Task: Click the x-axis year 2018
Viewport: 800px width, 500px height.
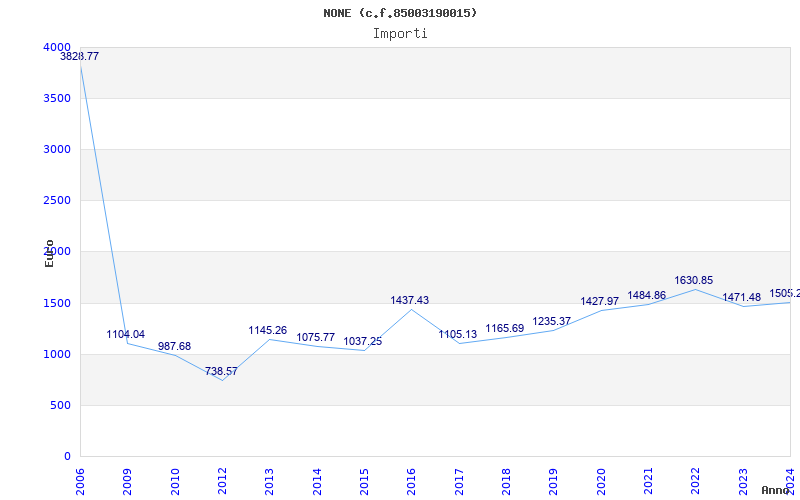Action: pyautogui.click(x=506, y=482)
